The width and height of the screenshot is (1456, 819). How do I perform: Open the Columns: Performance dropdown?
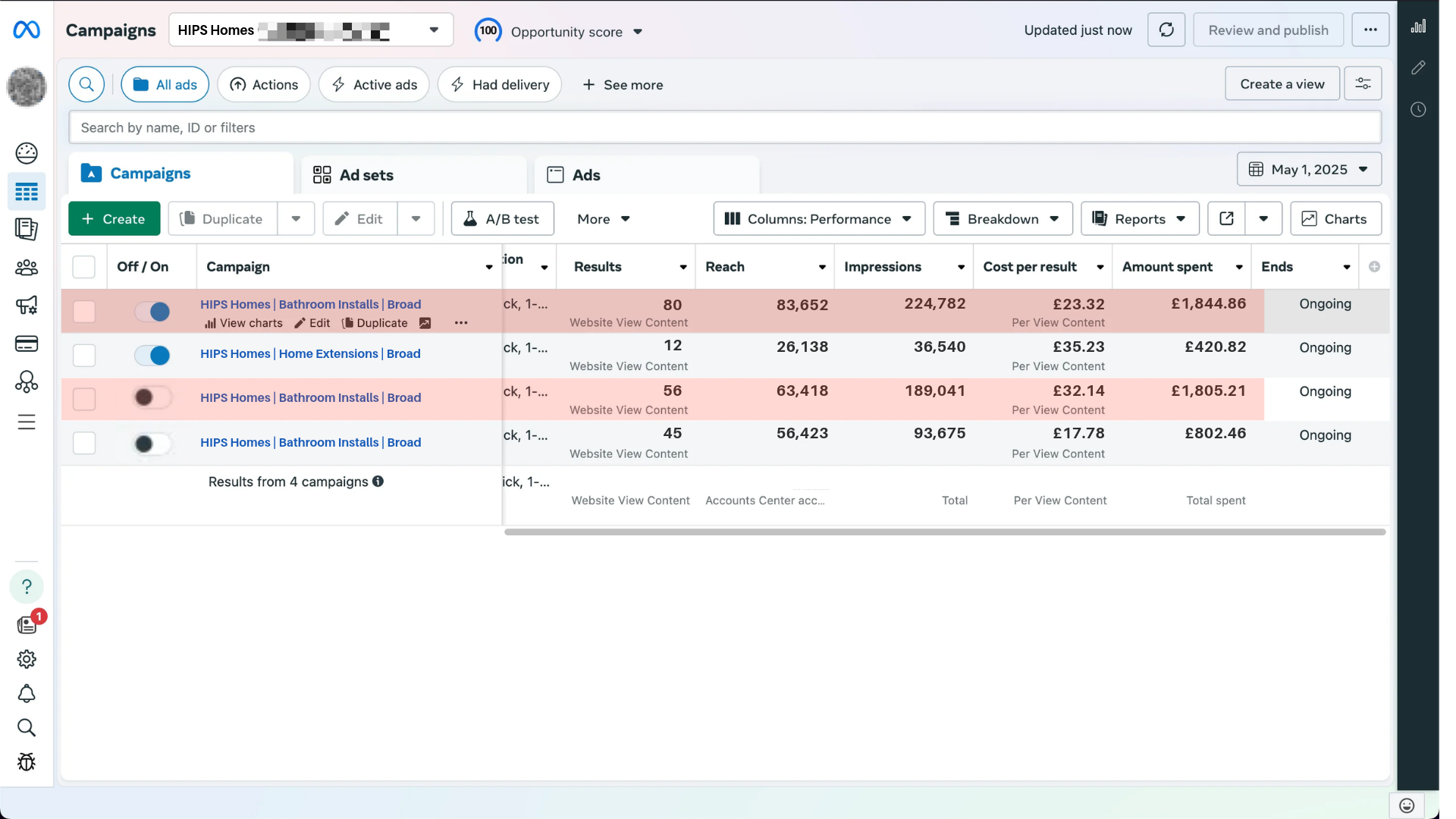tap(819, 219)
